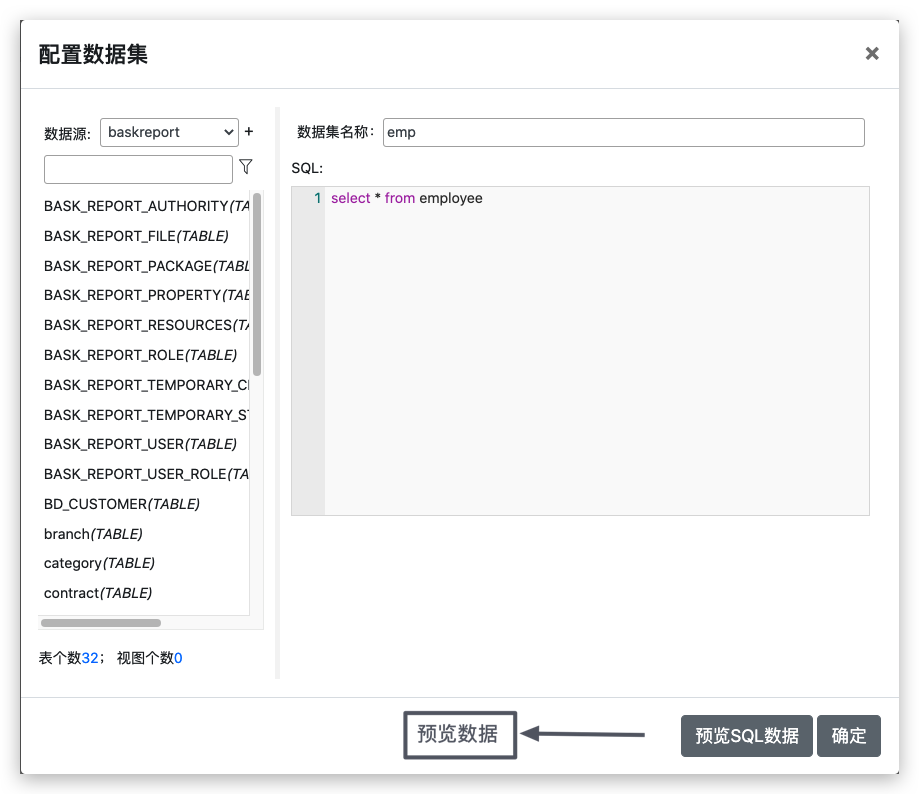Select BASK_REPORT_FILE table
The width and height of the screenshot is (919, 794).
pyautogui.click(x=136, y=236)
